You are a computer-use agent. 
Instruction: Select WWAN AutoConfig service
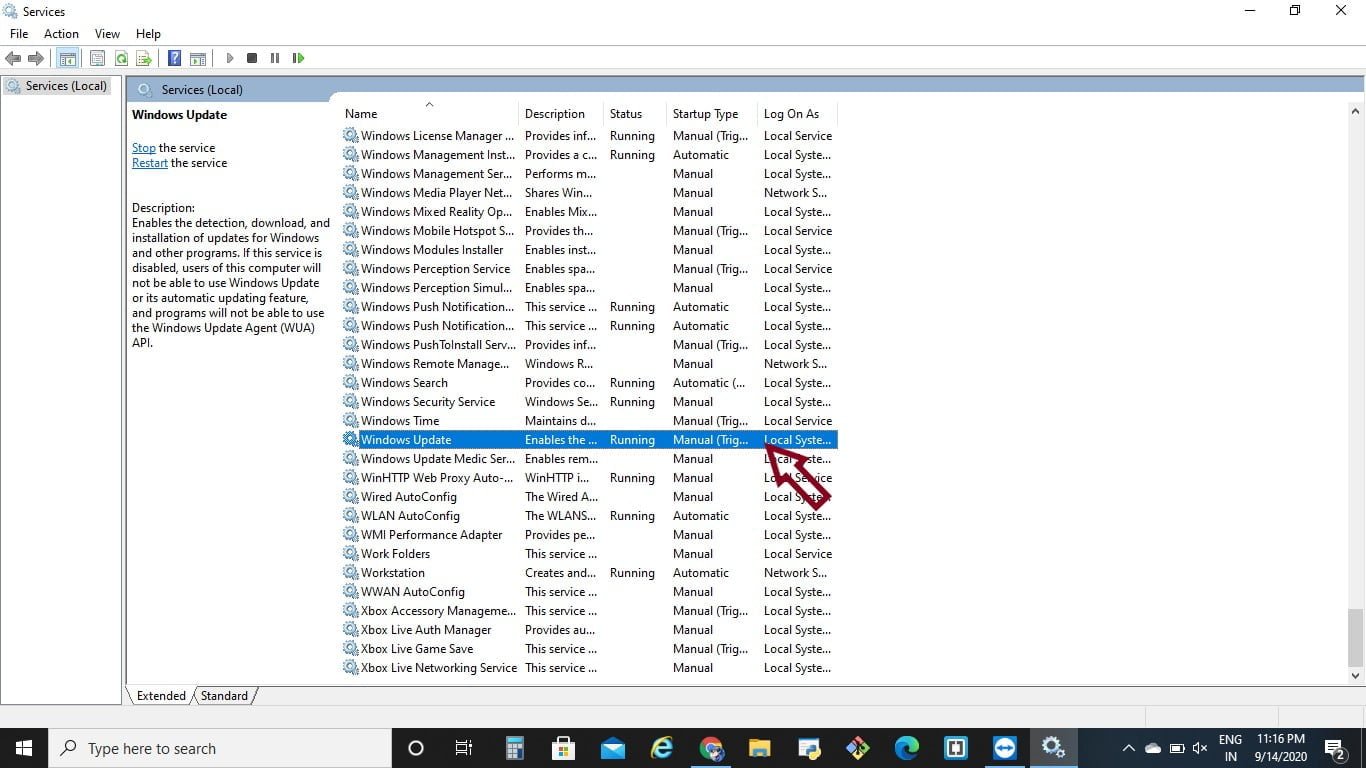click(589, 592)
